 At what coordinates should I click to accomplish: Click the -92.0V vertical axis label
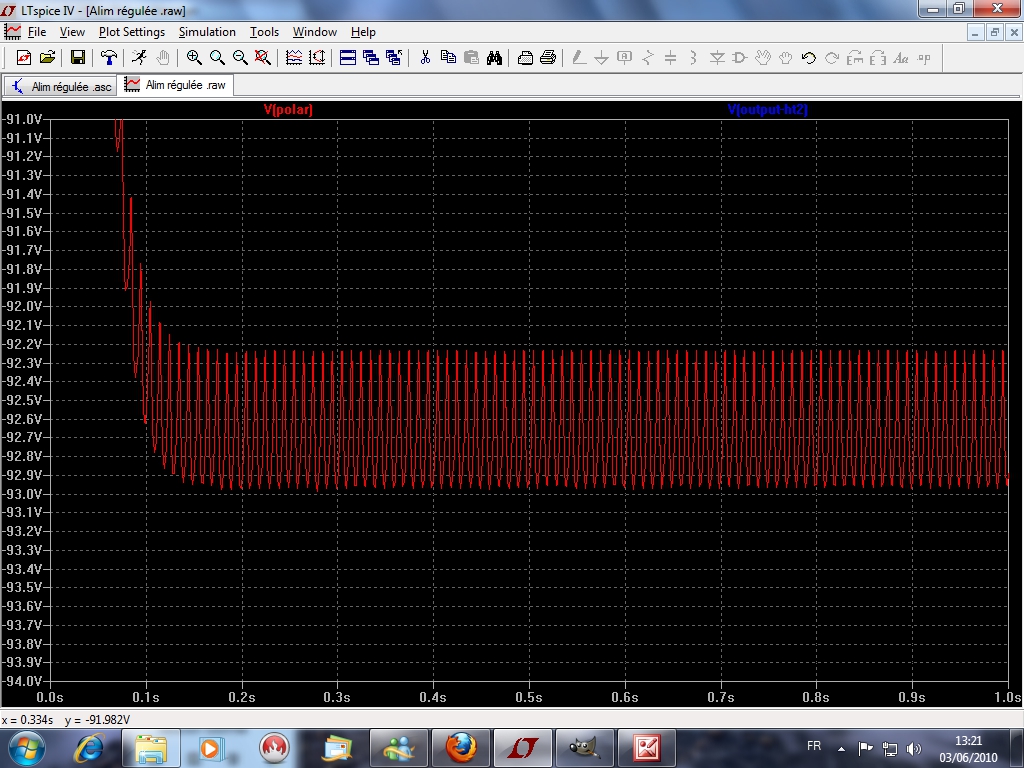pyautogui.click(x=24, y=306)
